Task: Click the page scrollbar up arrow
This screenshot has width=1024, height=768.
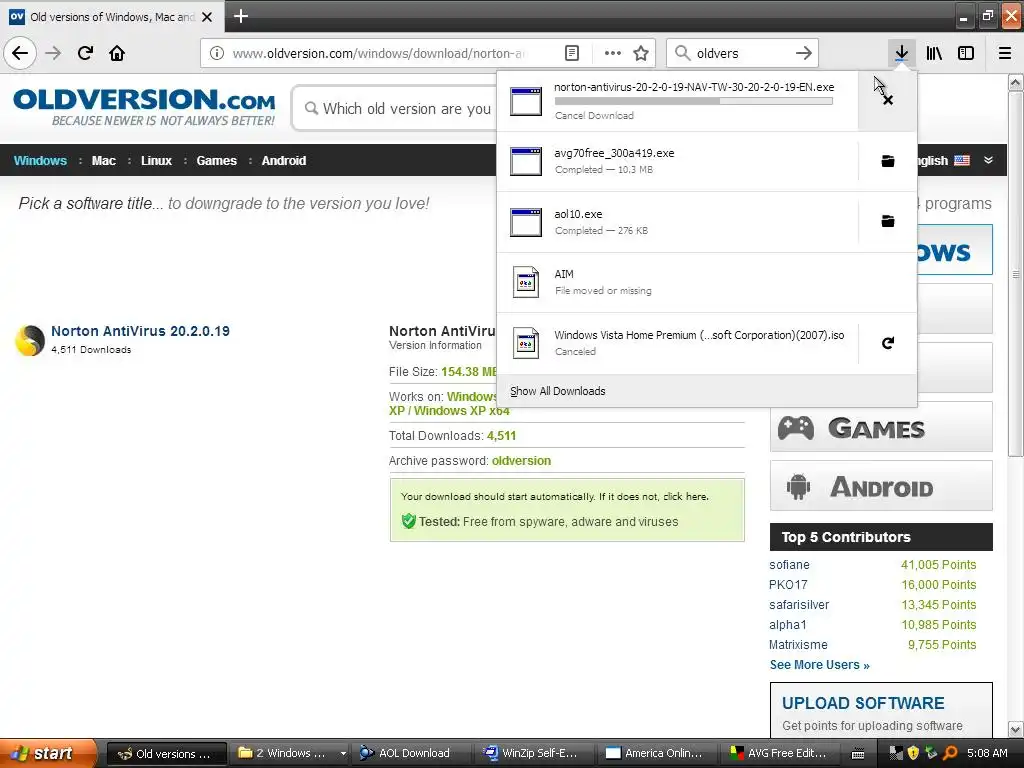Action: click(x=1016, y=82)
